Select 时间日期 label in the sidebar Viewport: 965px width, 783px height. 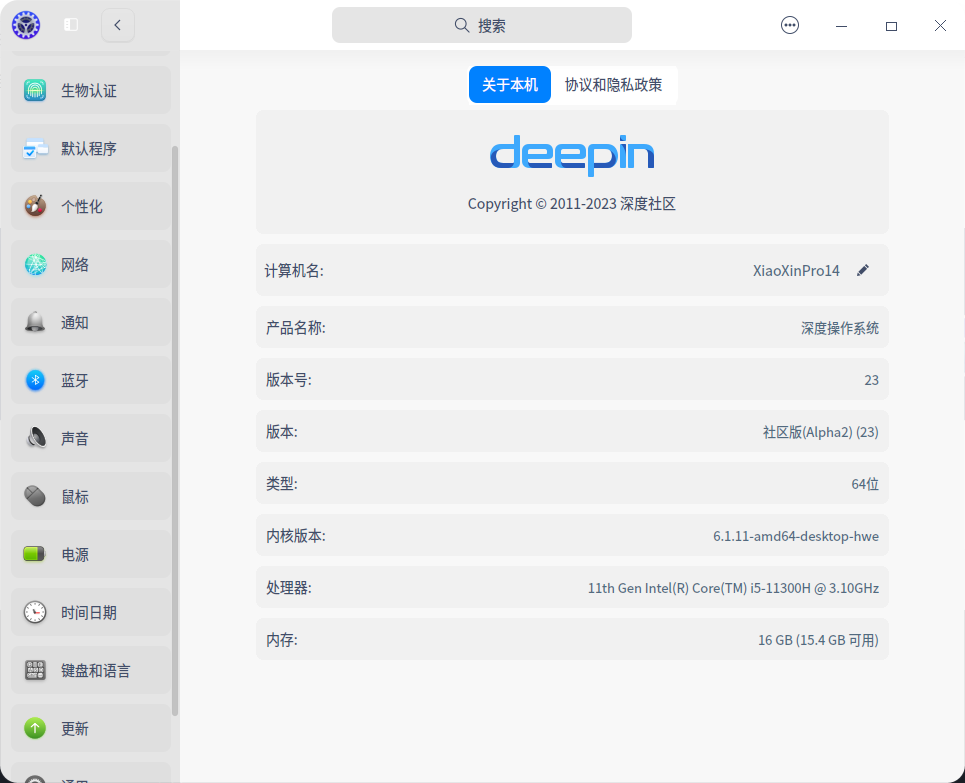coord(89,612)
